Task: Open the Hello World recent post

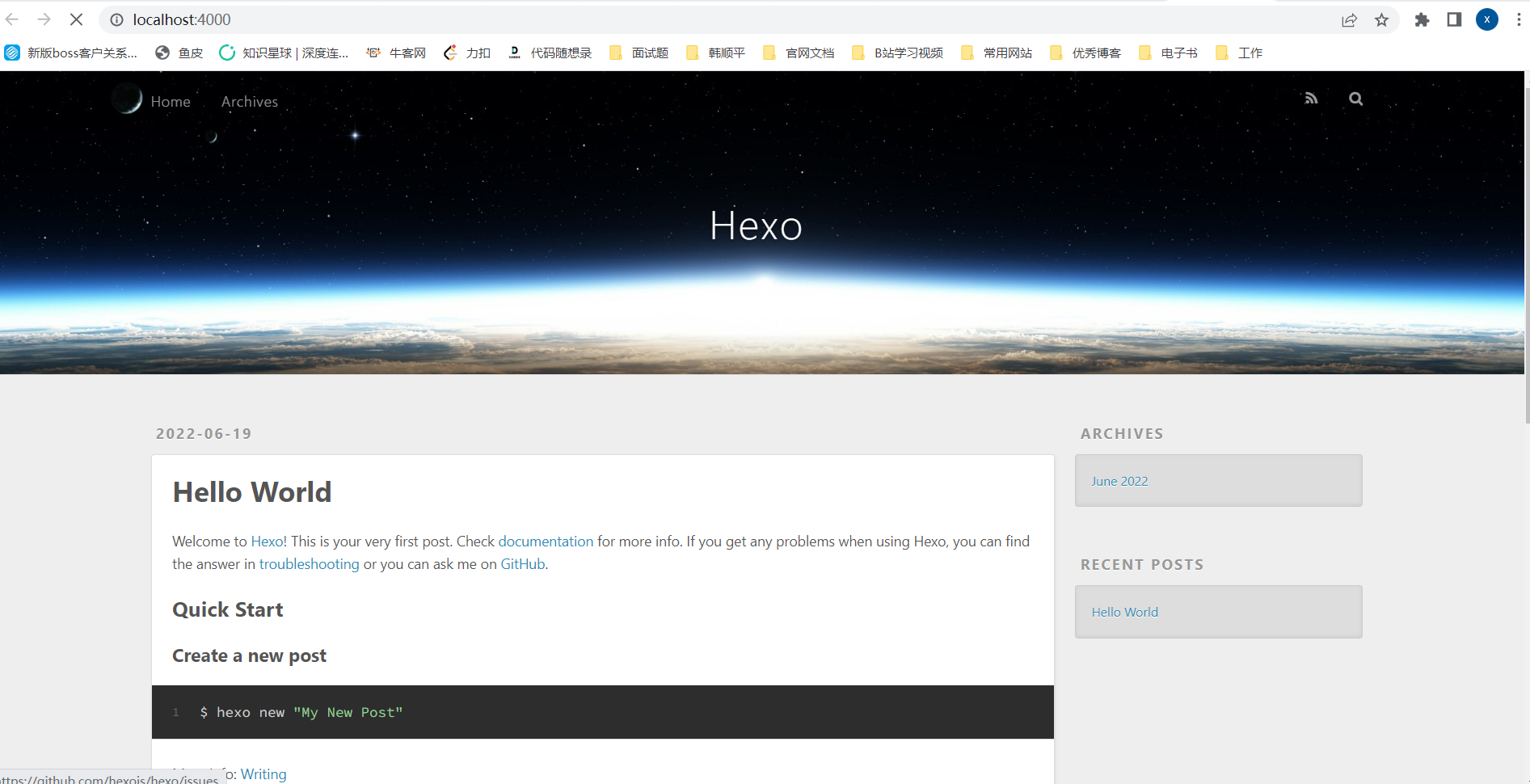Action: click(1124, 612)
